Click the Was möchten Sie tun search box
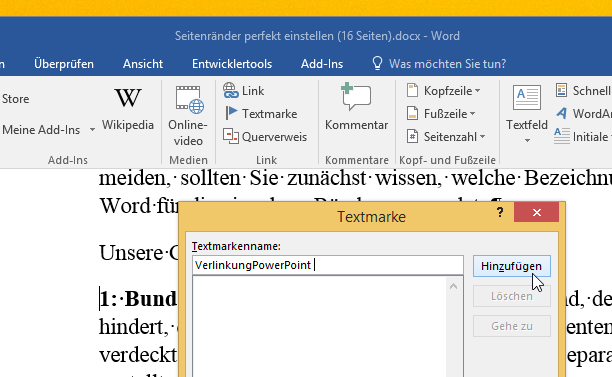 click(447, 64)
